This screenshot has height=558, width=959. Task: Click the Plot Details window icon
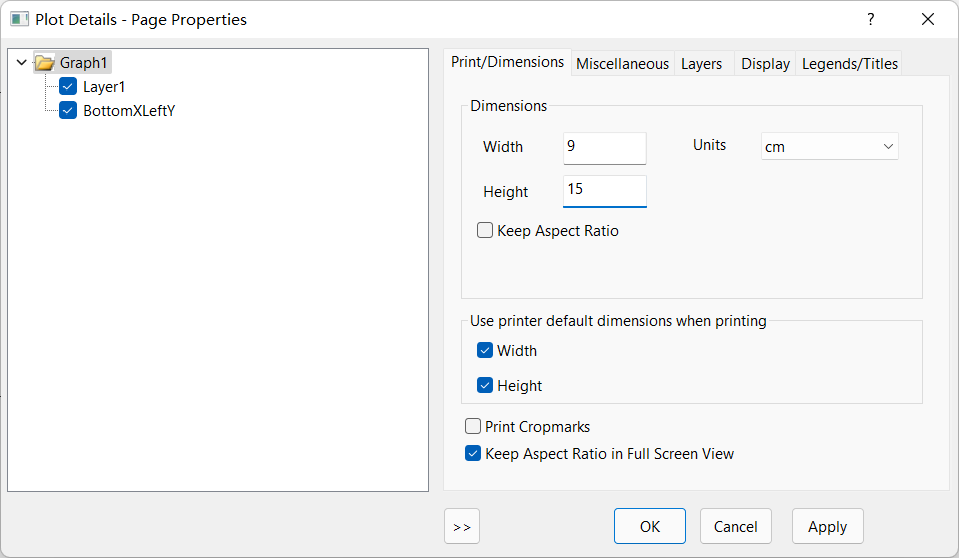[x=19, y=19]
